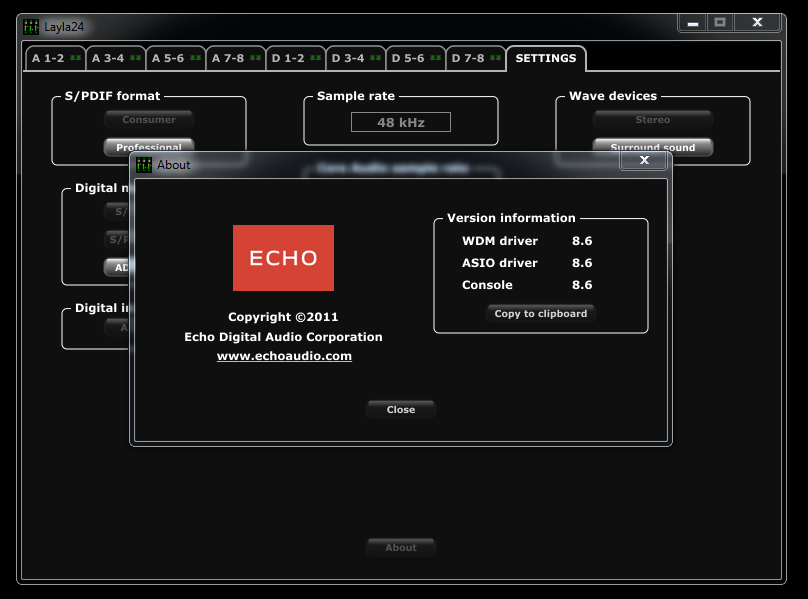This screenshot has height=599, width=808.
Task: Open the D 1-2 tab
Action: tap(296, 58)
